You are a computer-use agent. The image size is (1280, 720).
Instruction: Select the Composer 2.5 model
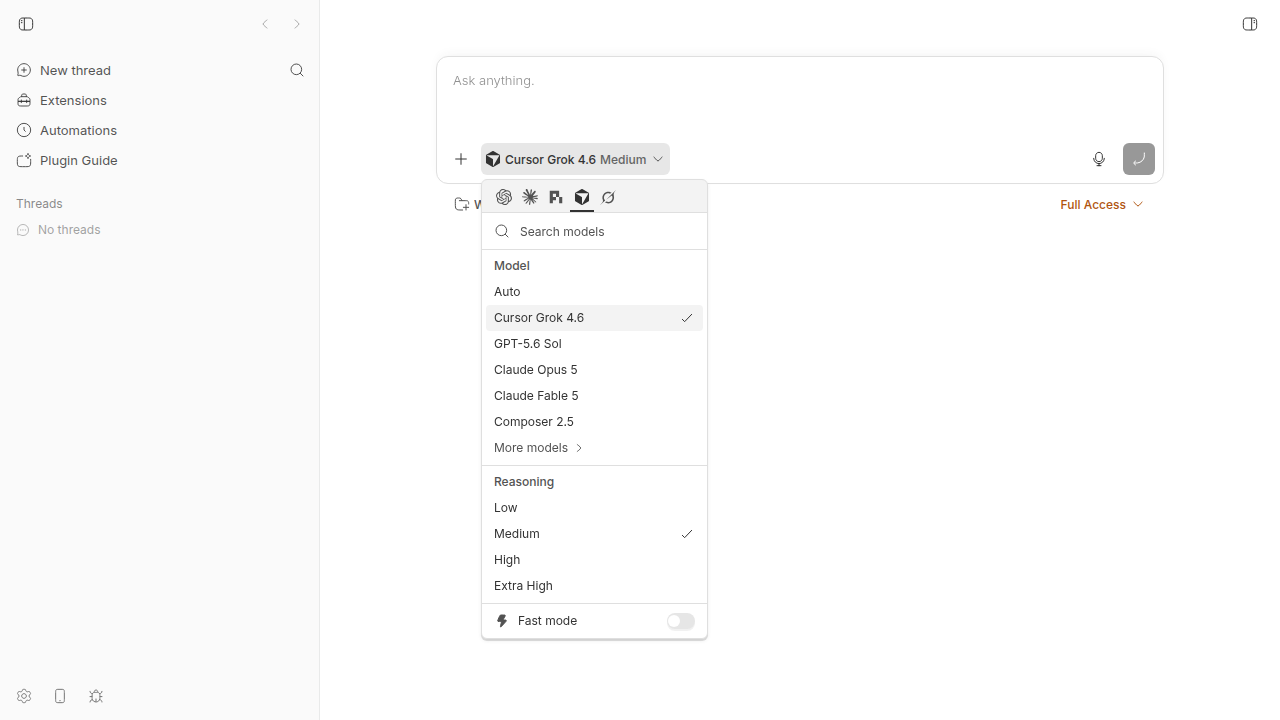coord(594,422)
